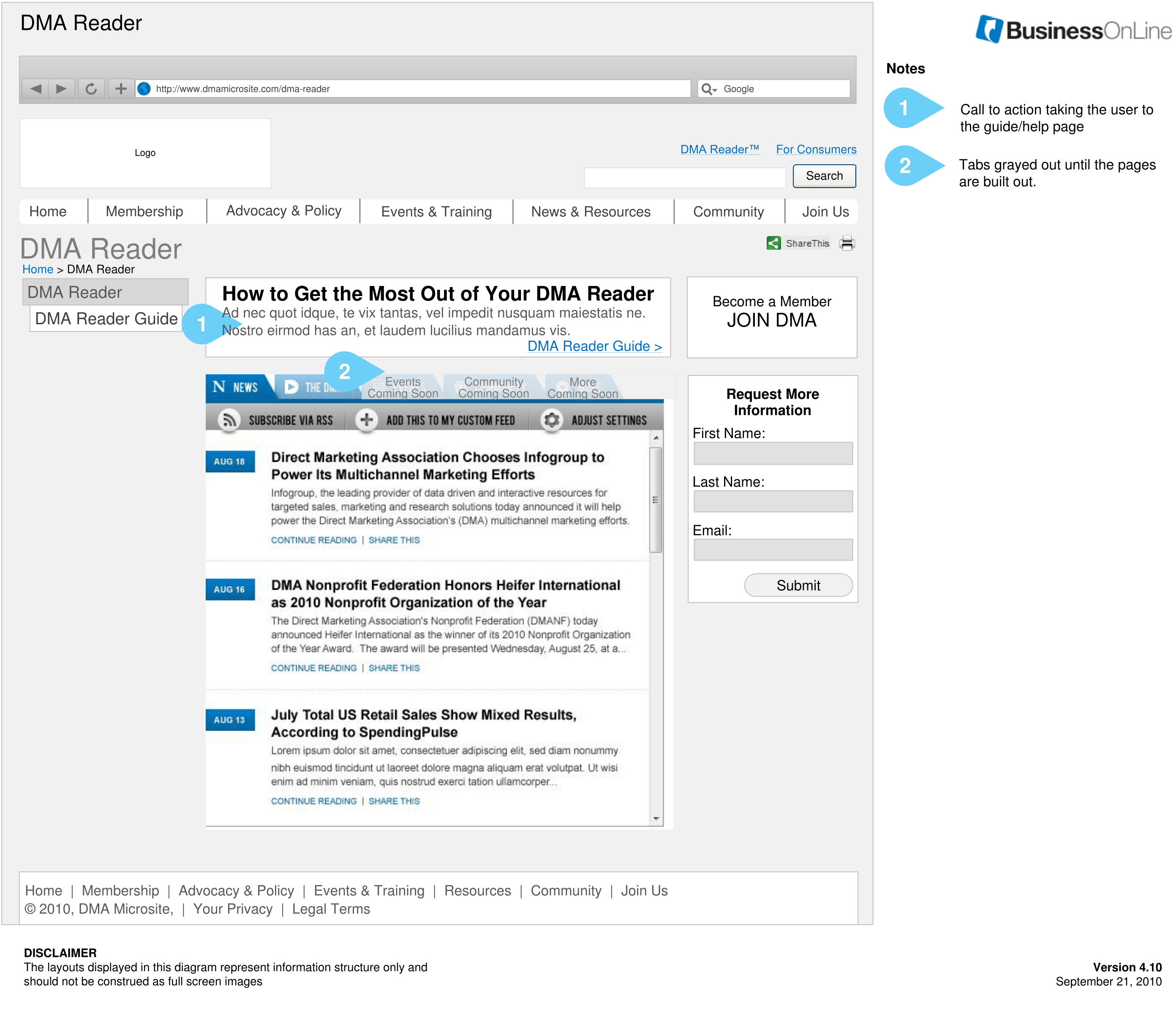Click the First Name input field
The image size is (1176, 1013).
coord(773,453)
